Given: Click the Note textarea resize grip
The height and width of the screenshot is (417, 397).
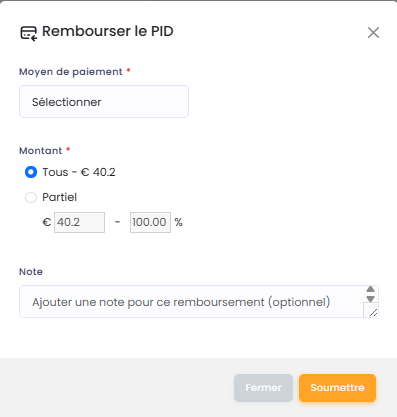Looking at the screenshot, I should point(373,312).
